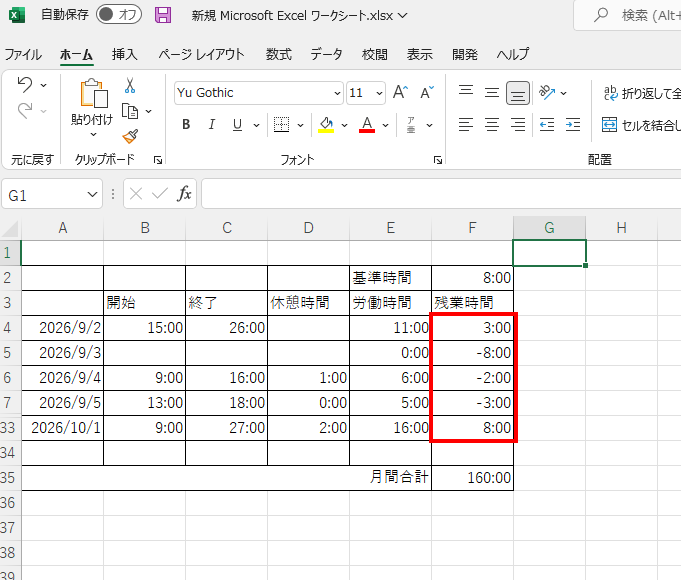681x580 pixels.
Task: Switch to the ヘルプ tab
Action: coord(513,54)
